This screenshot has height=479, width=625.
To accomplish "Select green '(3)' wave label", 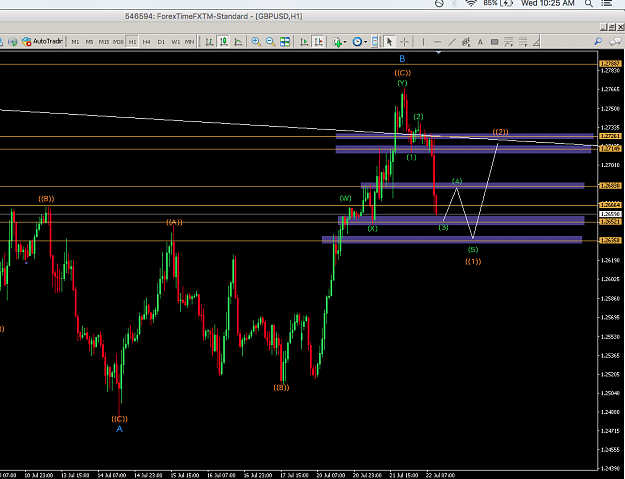I will click(443, 228).
